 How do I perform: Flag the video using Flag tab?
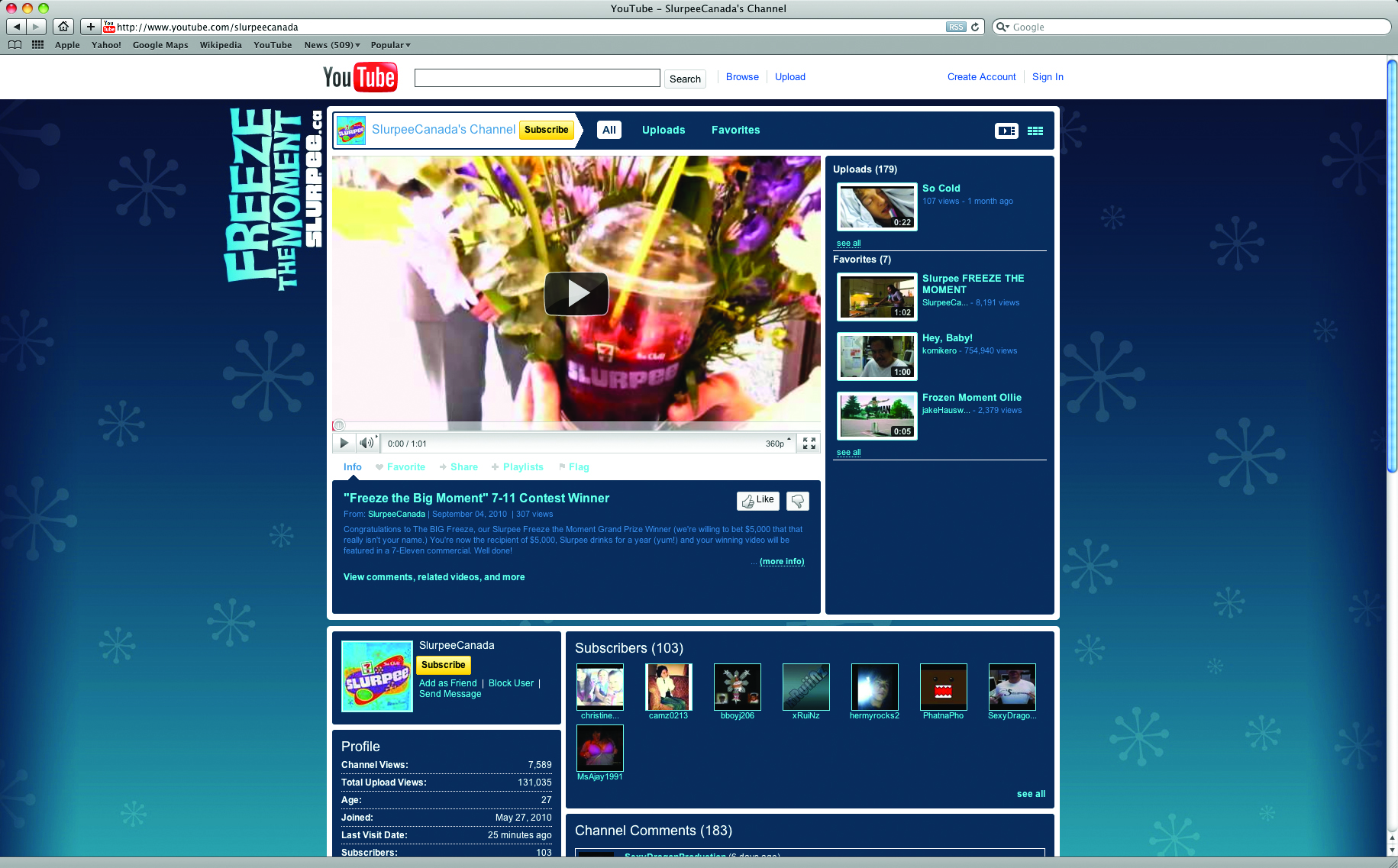(574, 467)
